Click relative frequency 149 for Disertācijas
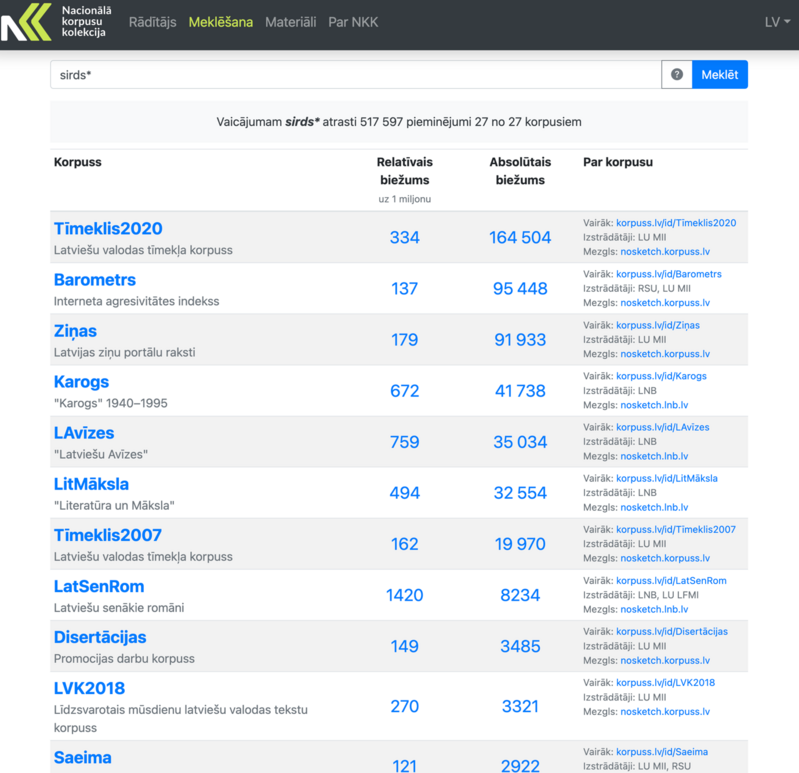Viewport: 799px width, 773px height. coord(405,646)
